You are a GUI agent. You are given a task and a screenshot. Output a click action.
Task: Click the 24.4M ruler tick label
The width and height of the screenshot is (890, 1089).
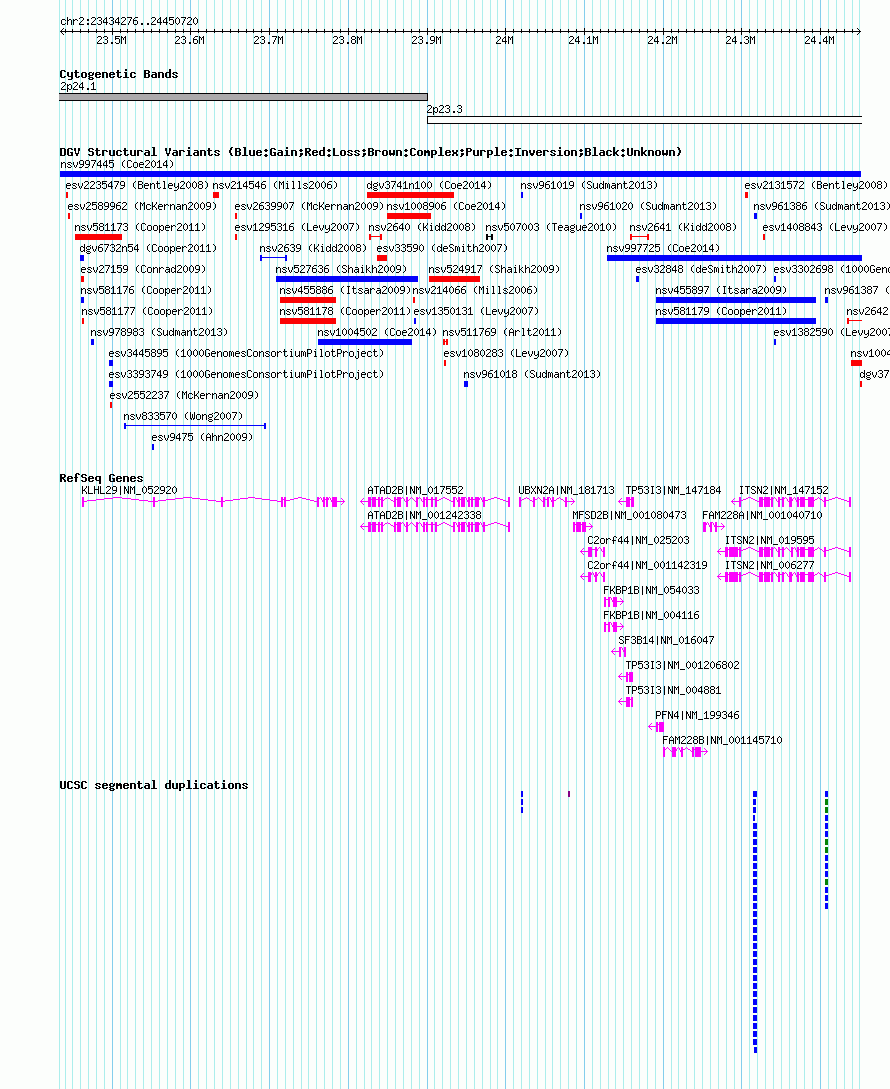[819, 40]
